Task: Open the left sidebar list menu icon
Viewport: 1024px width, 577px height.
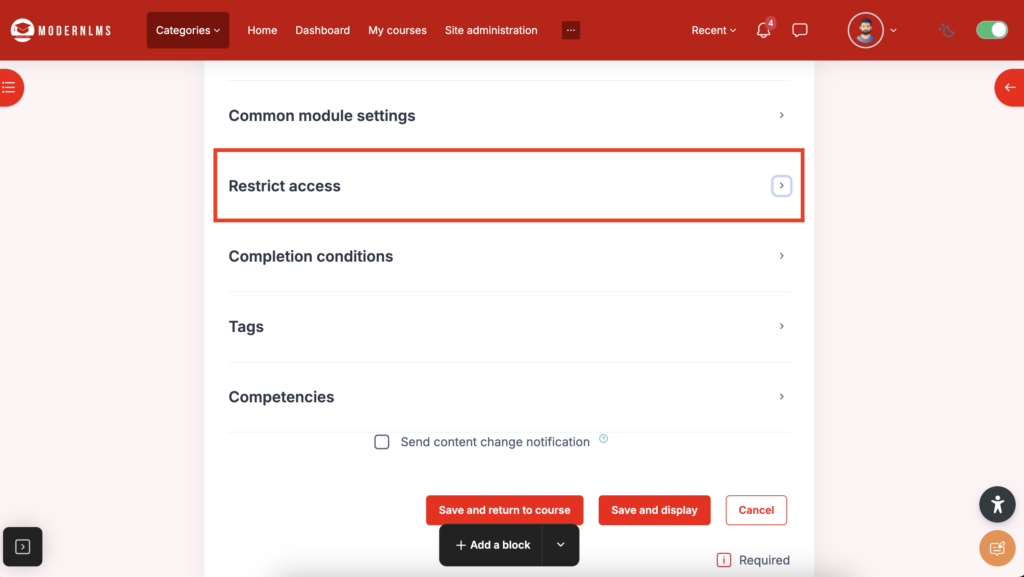Action: point(9,88)
